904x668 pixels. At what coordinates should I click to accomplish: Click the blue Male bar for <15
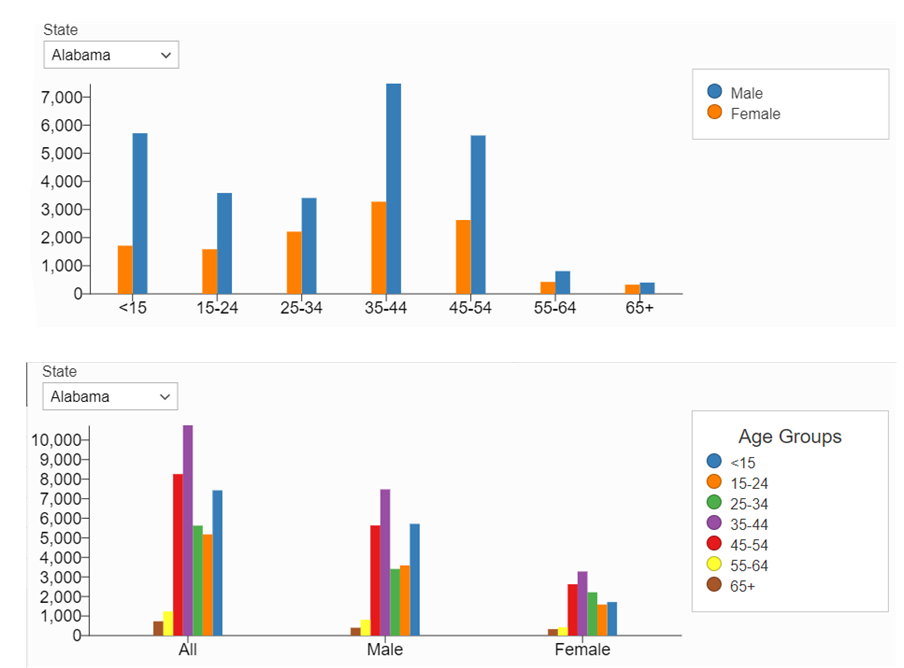[140, 213]
